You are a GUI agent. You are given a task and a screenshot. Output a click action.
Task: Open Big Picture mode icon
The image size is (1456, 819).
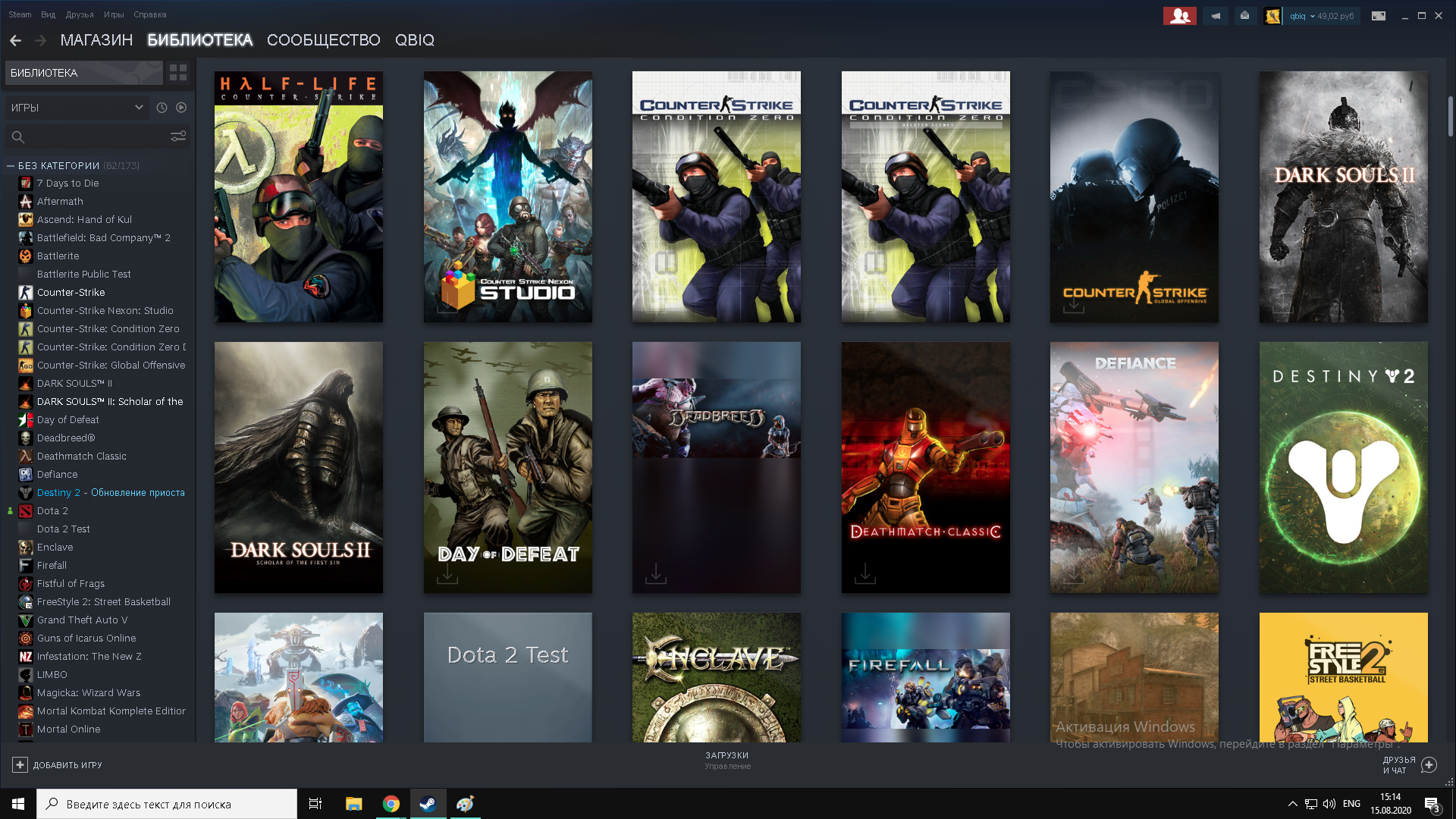1379,16
